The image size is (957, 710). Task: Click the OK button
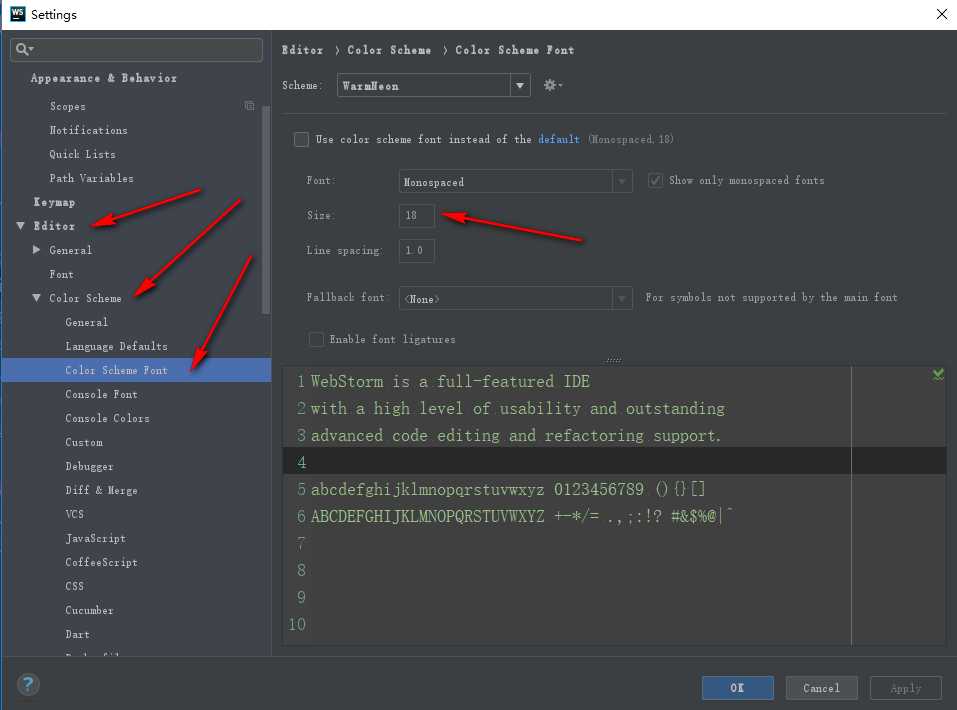737,688
